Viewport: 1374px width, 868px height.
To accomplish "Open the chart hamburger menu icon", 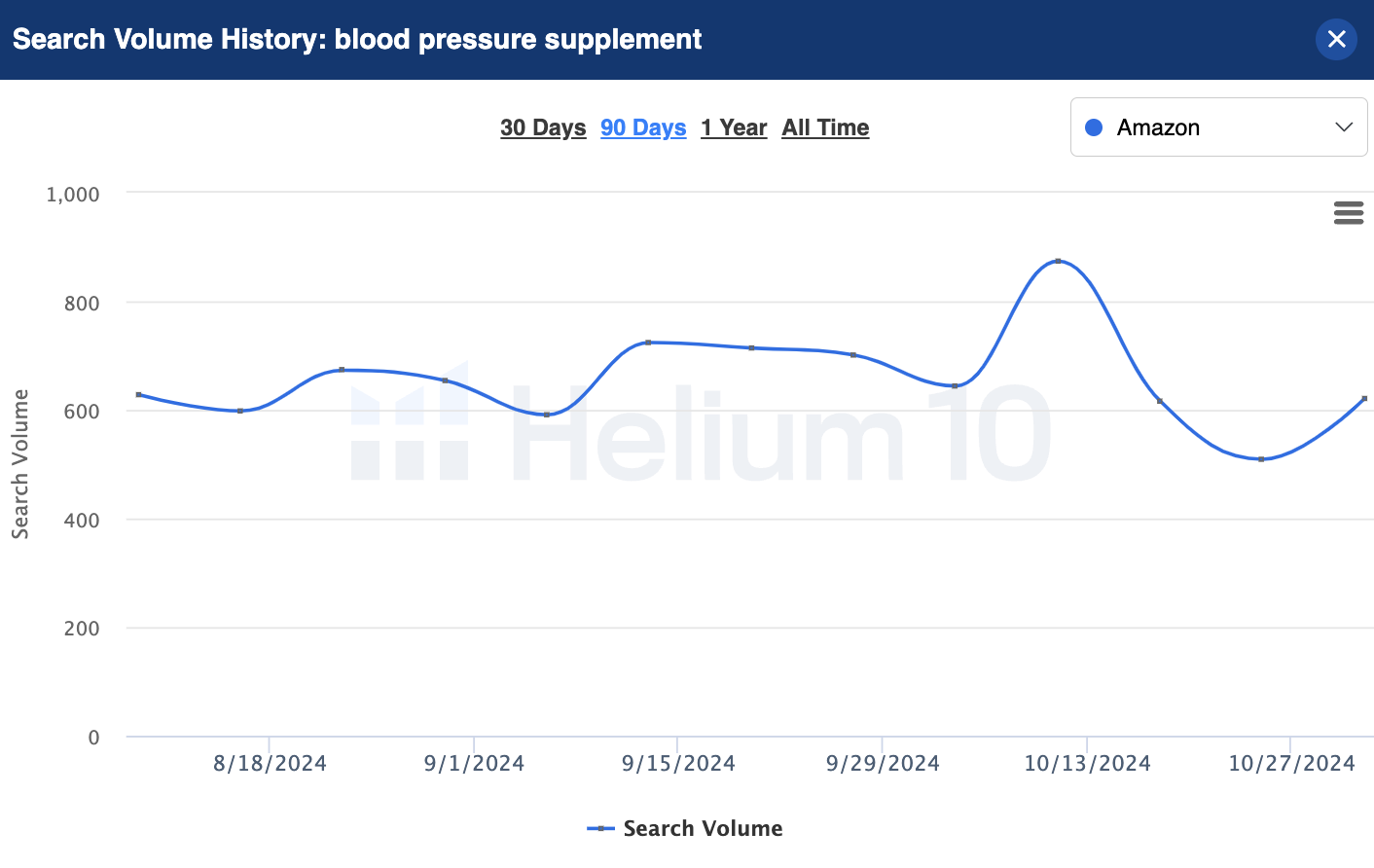I will tap(1348, 213).
